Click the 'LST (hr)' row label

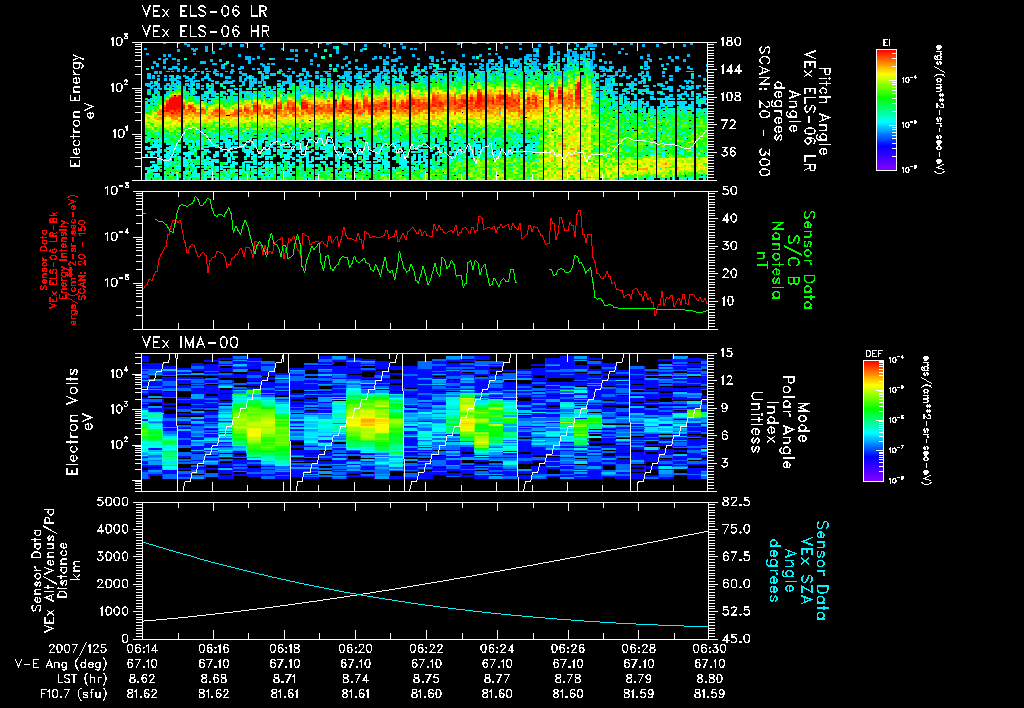click(x=80, y=679)
